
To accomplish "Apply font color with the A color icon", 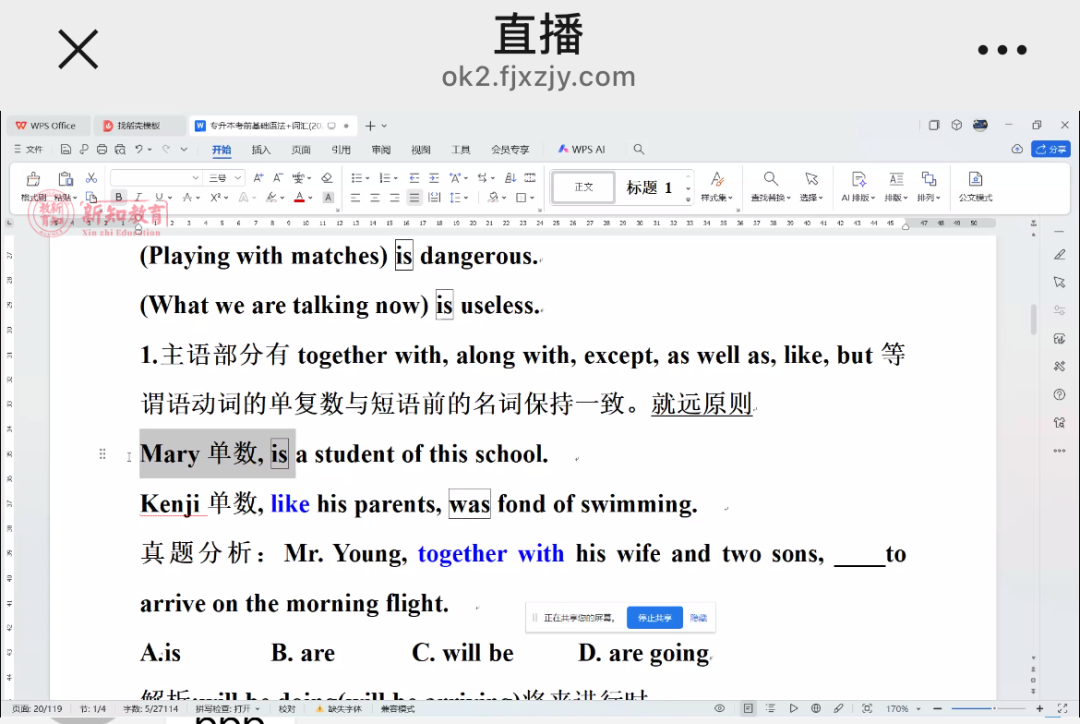I will pyautogui.click(x=300, y=197).
